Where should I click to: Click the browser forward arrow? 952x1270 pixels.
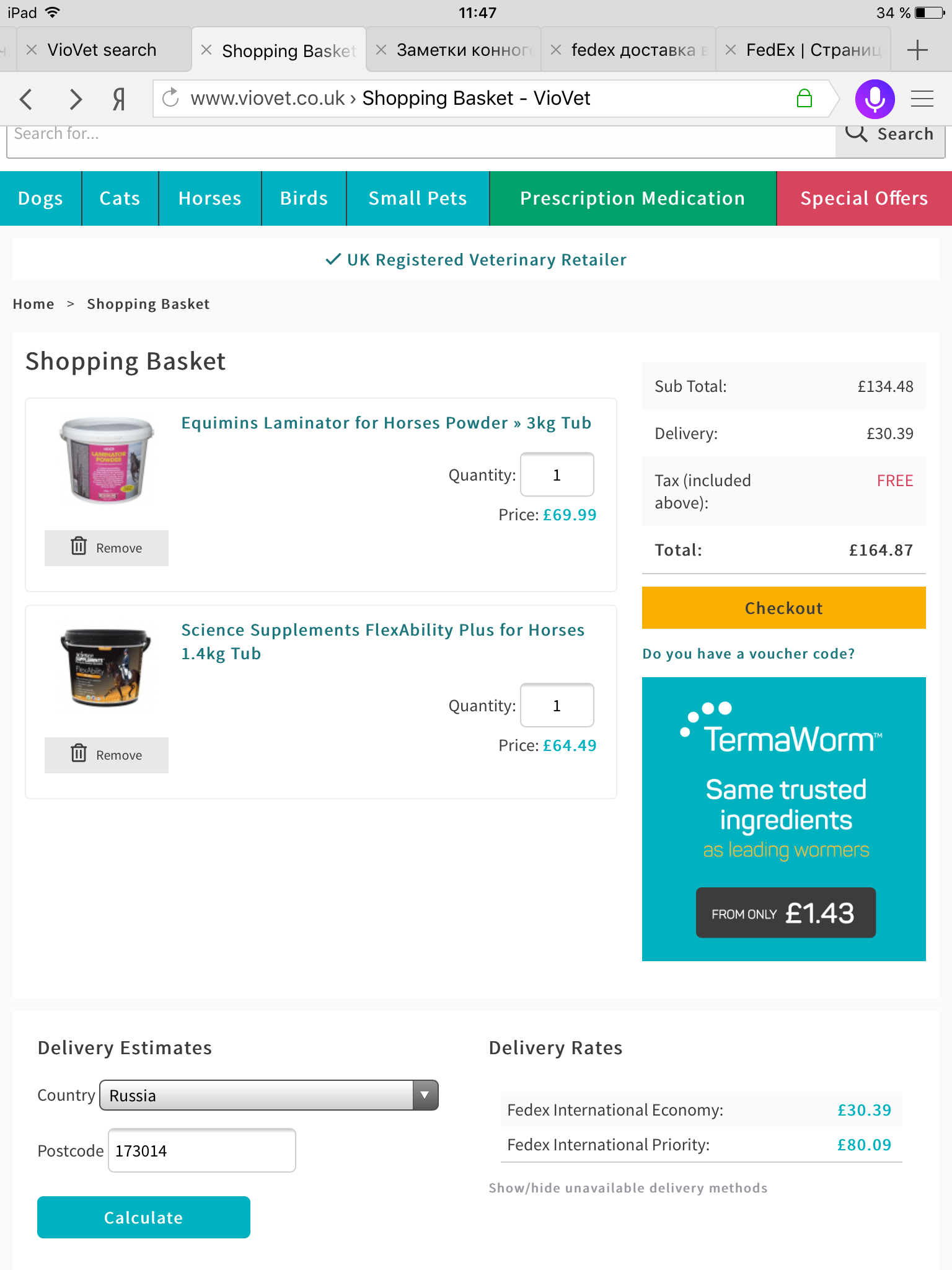[76, 99]
